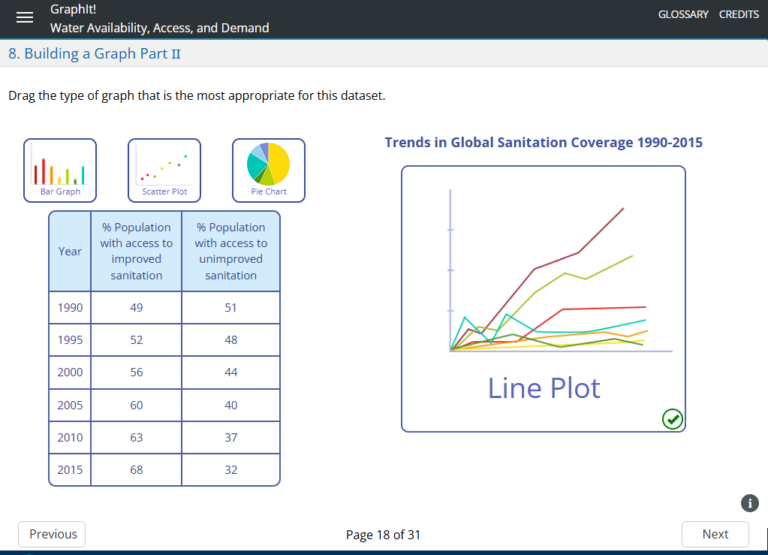The width and height of the screenshot is (768, 555).
Task: Select the 2005 year cell
Action: (70, 405)
